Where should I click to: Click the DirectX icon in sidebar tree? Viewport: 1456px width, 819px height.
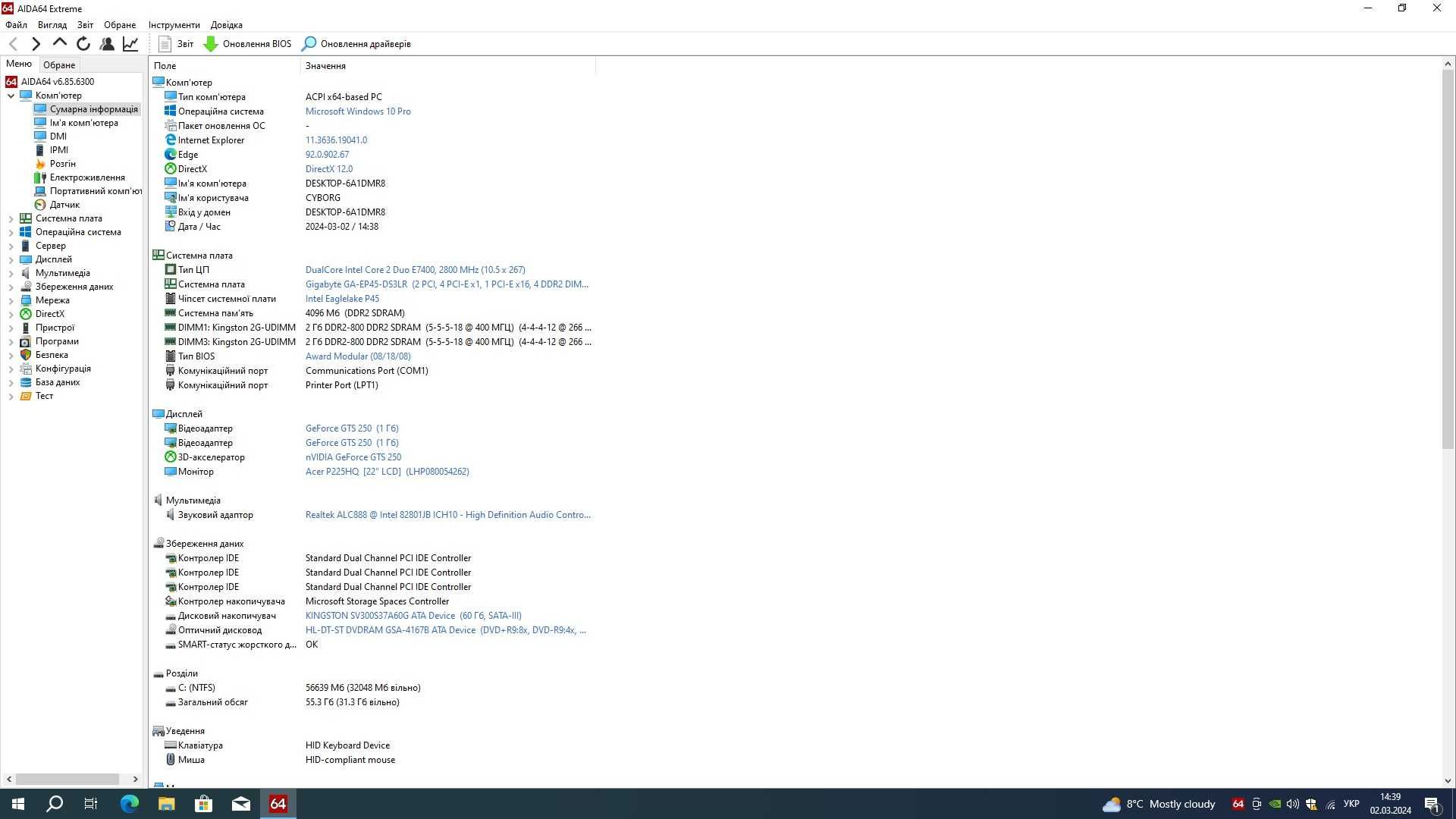click(26, 314)
